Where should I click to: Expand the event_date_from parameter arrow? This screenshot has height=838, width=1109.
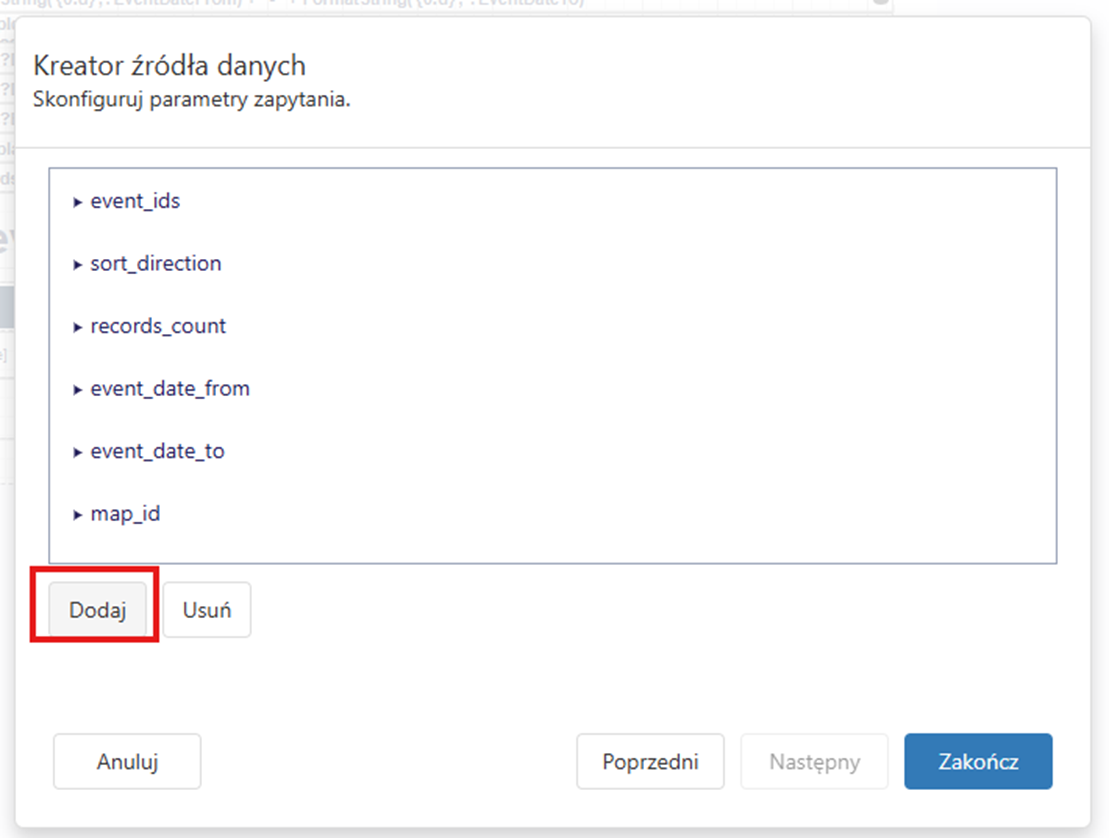click(x=77, y=390)
